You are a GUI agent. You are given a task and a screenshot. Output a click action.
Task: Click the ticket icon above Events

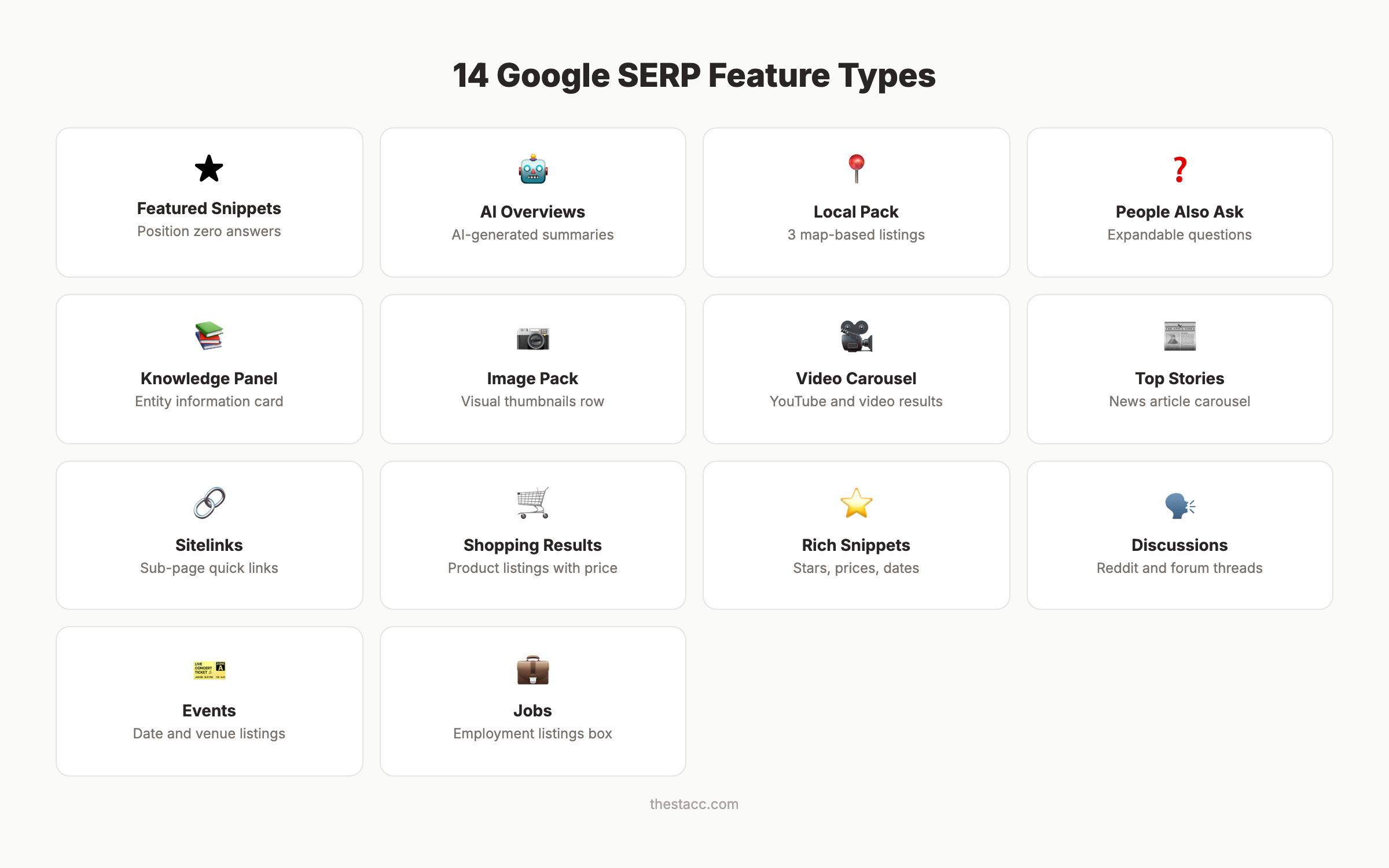click(x=209, y=670)
